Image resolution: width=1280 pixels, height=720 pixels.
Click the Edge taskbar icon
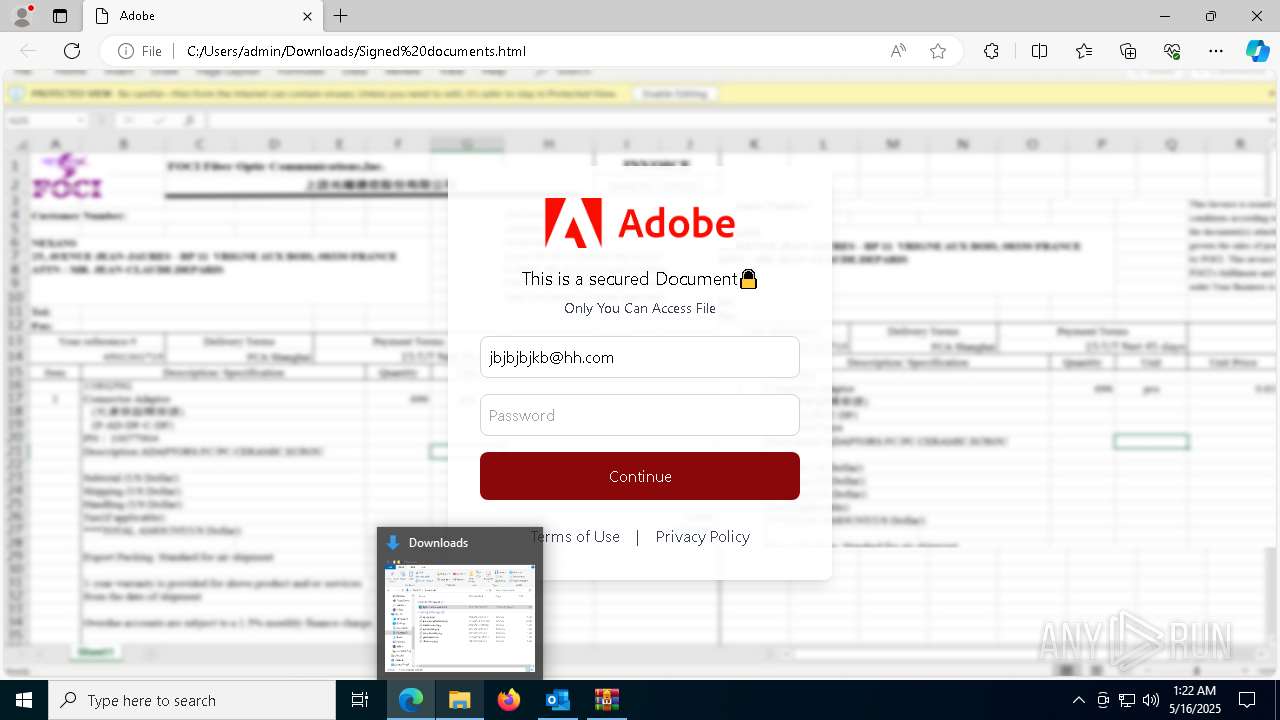point(411,700)
